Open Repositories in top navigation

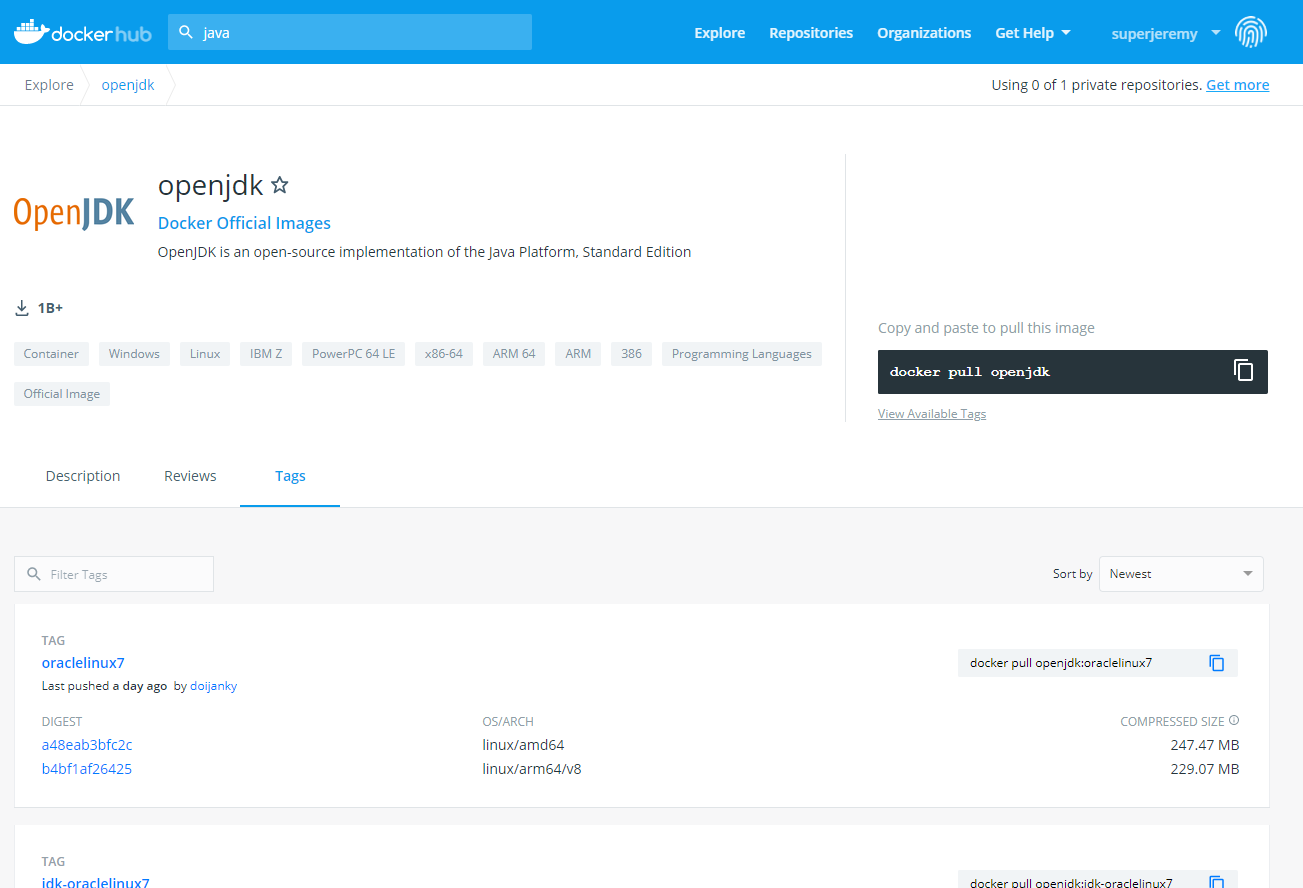(x=811, y=33)
